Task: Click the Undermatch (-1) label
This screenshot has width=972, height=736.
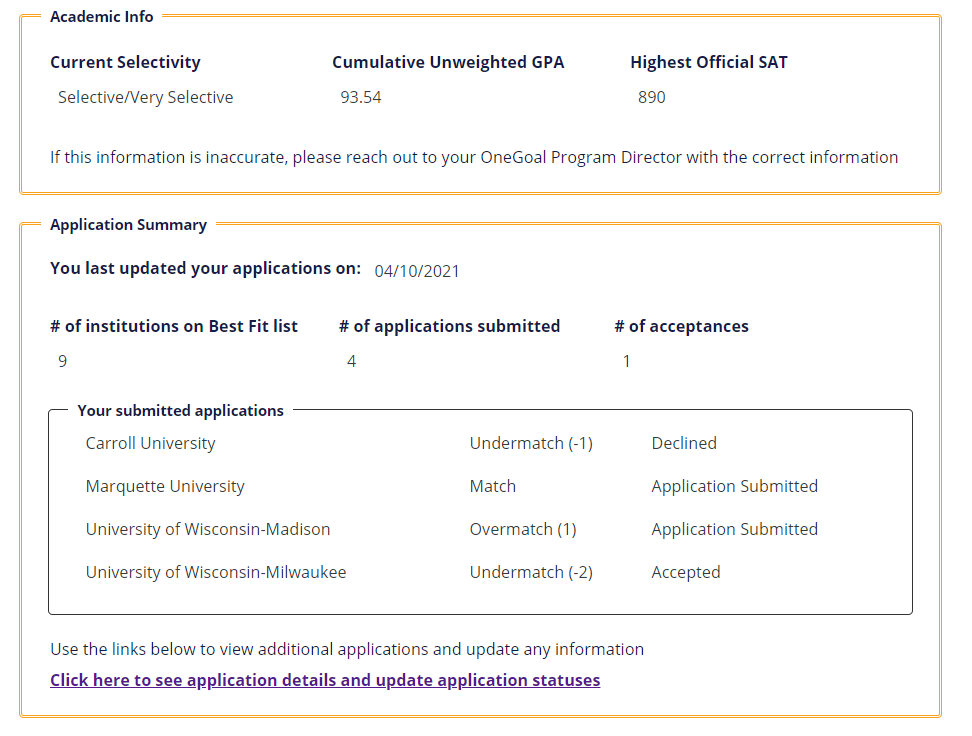Action: point(531,443)
